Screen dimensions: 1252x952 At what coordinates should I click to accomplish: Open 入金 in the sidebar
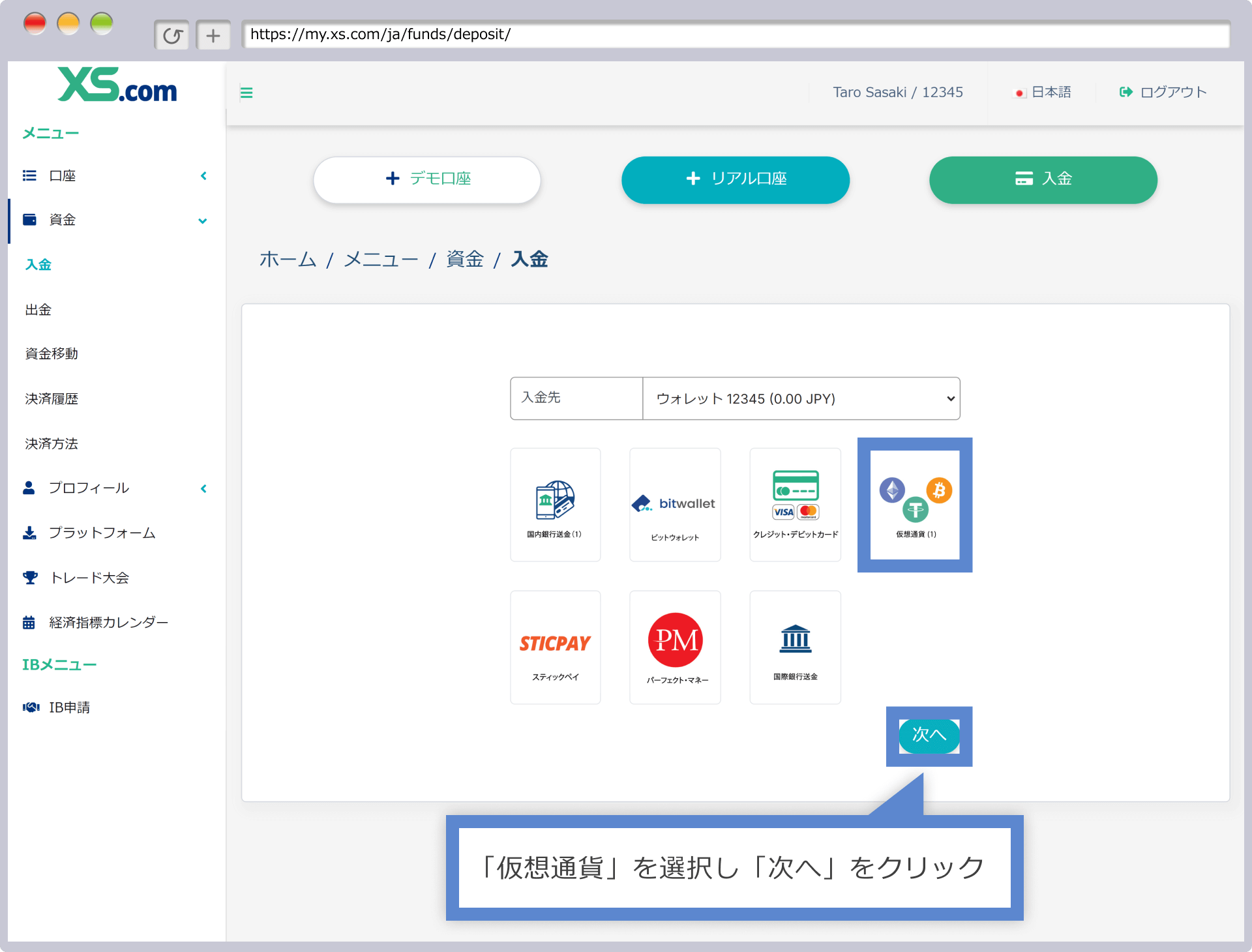[38, 265]
